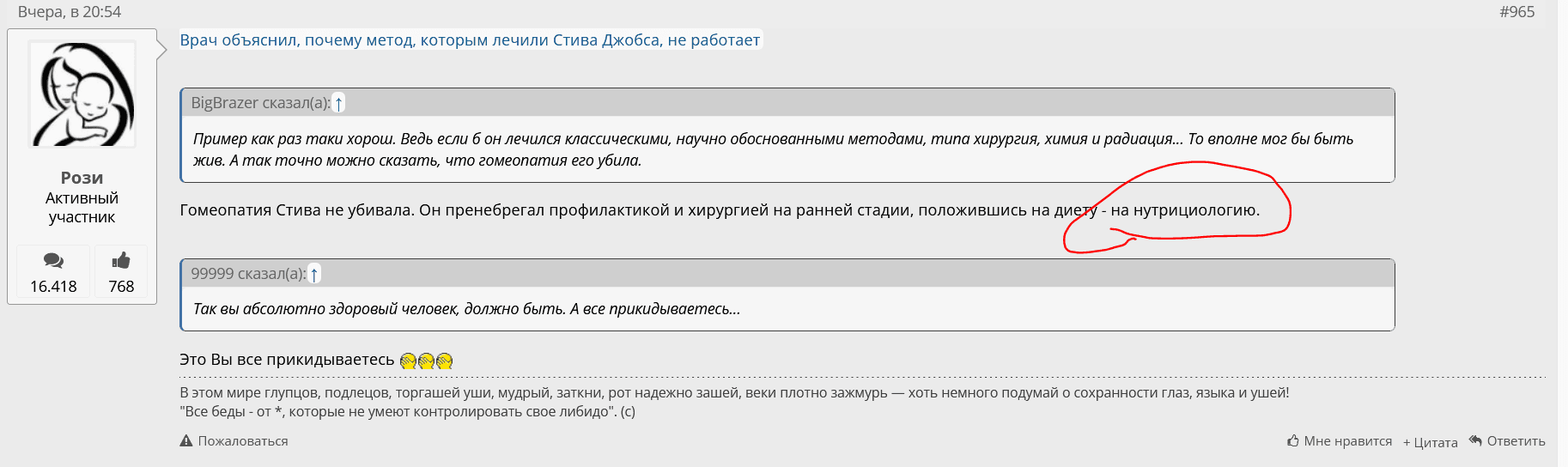Open the article link about Стив Джобс

tap(470, 40)
